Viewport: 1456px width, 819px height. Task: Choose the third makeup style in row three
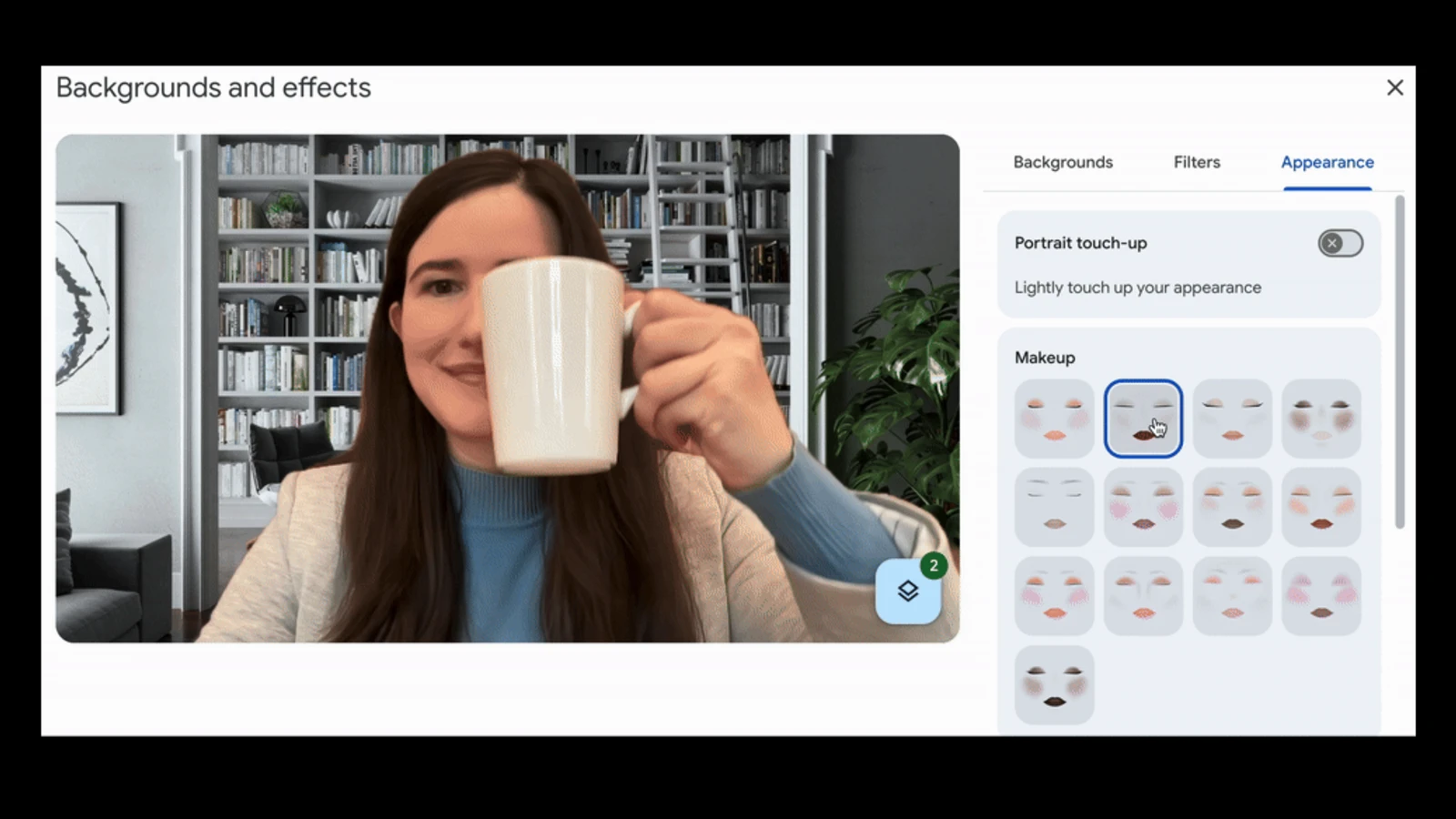(1232, 596)
